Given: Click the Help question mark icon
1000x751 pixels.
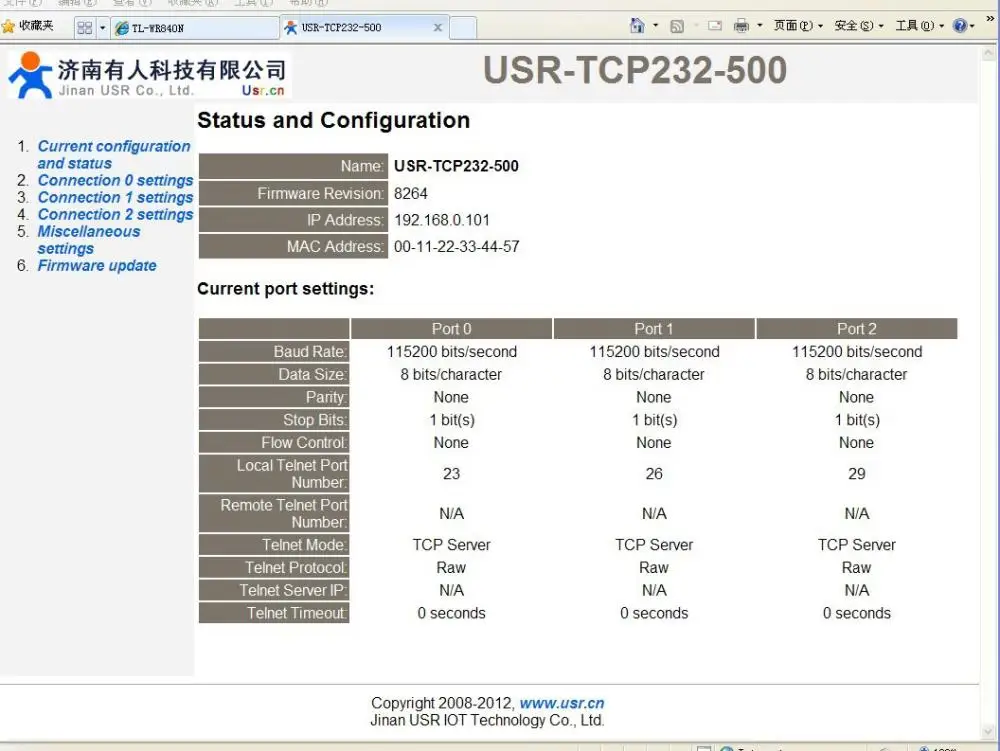Looking at the screenshot, I should click(x=960, y=26).
